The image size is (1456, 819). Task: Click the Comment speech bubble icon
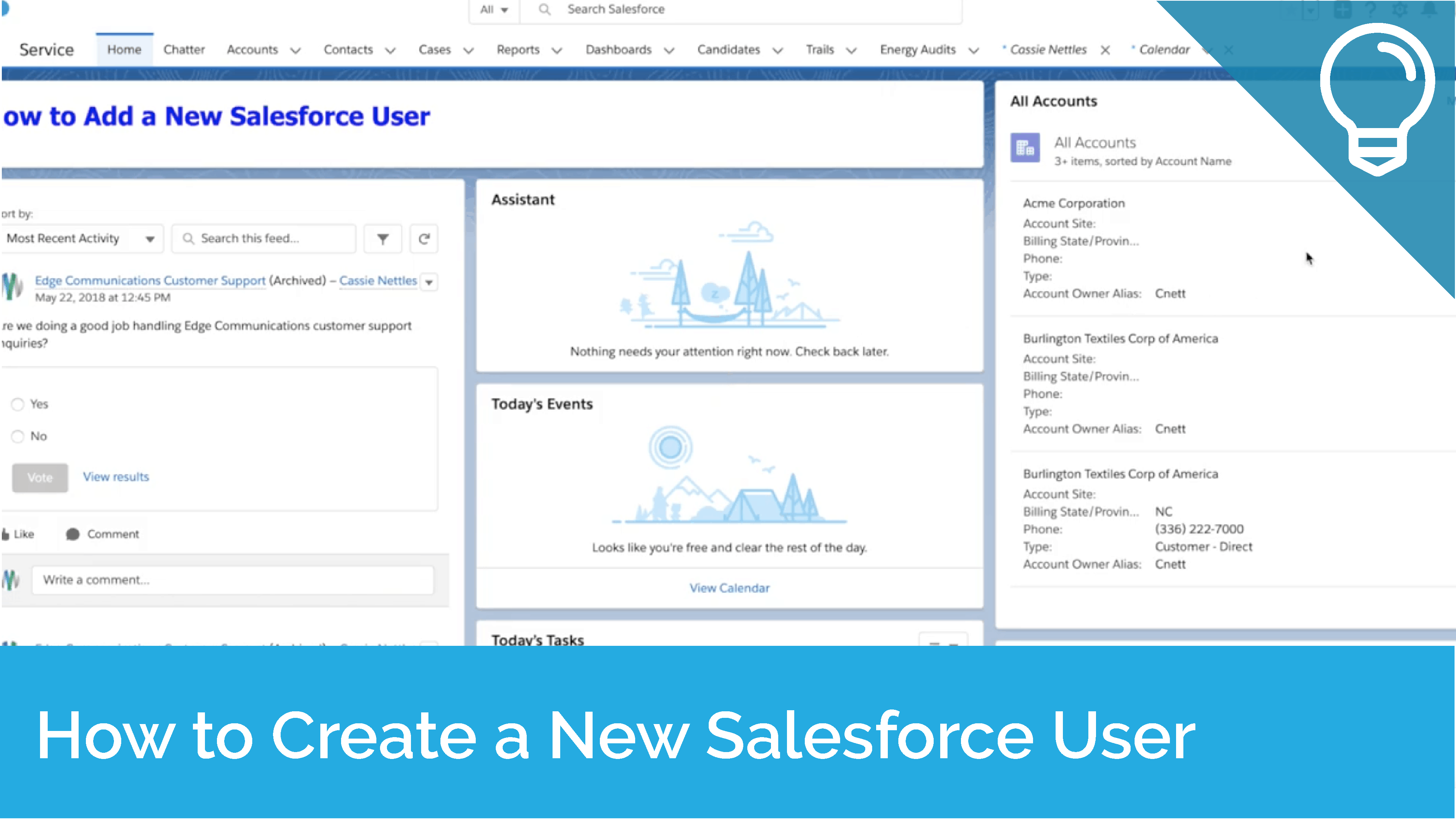click(x=72, y=534)
